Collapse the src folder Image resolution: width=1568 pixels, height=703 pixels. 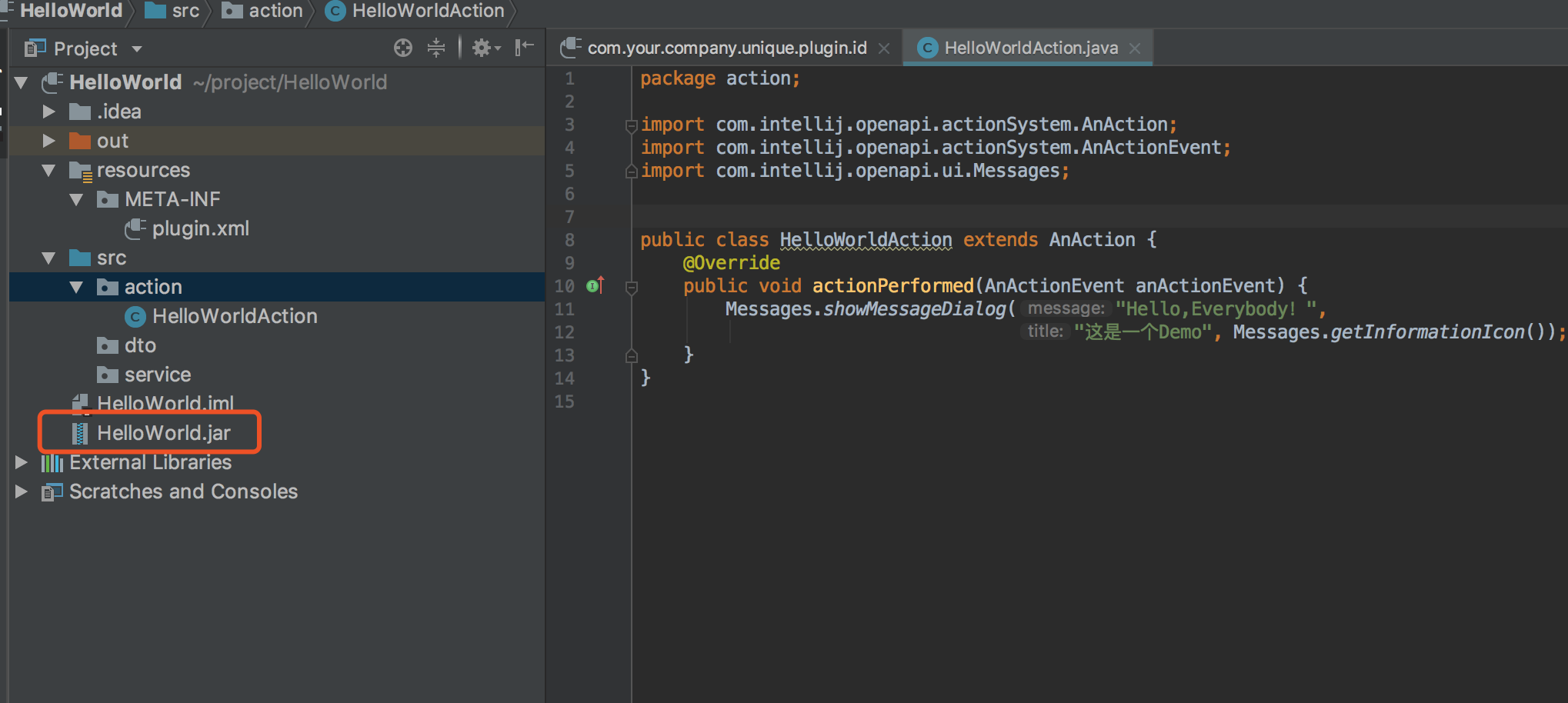[49, 258]
